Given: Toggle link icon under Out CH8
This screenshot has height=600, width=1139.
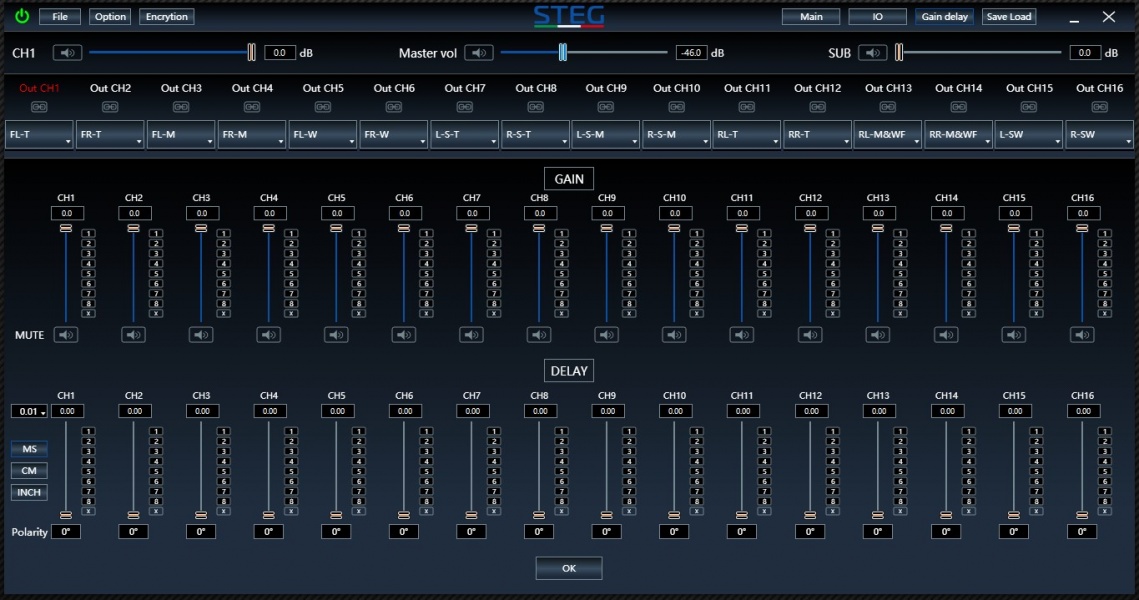Looking at the screenshot, I should [535, 107].
